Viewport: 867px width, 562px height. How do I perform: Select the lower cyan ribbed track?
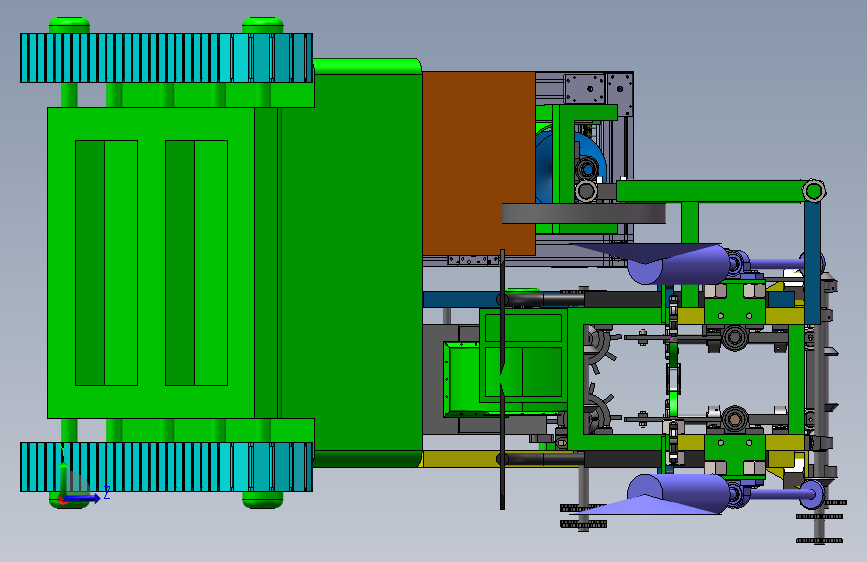pos(166,467)
